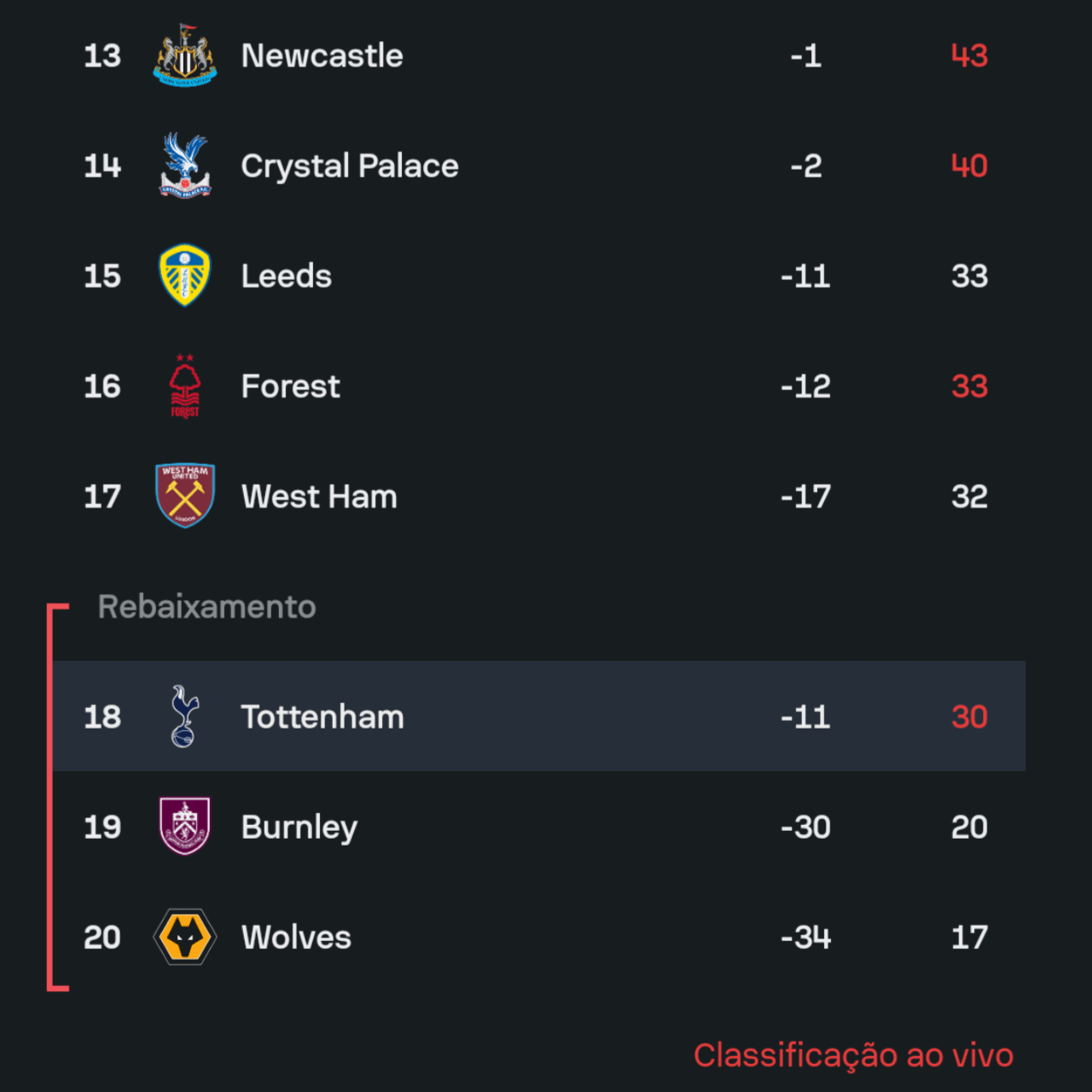Select the Burnley club badge
Viewport: 1092px width, 1092px height.
pos(185,827)
